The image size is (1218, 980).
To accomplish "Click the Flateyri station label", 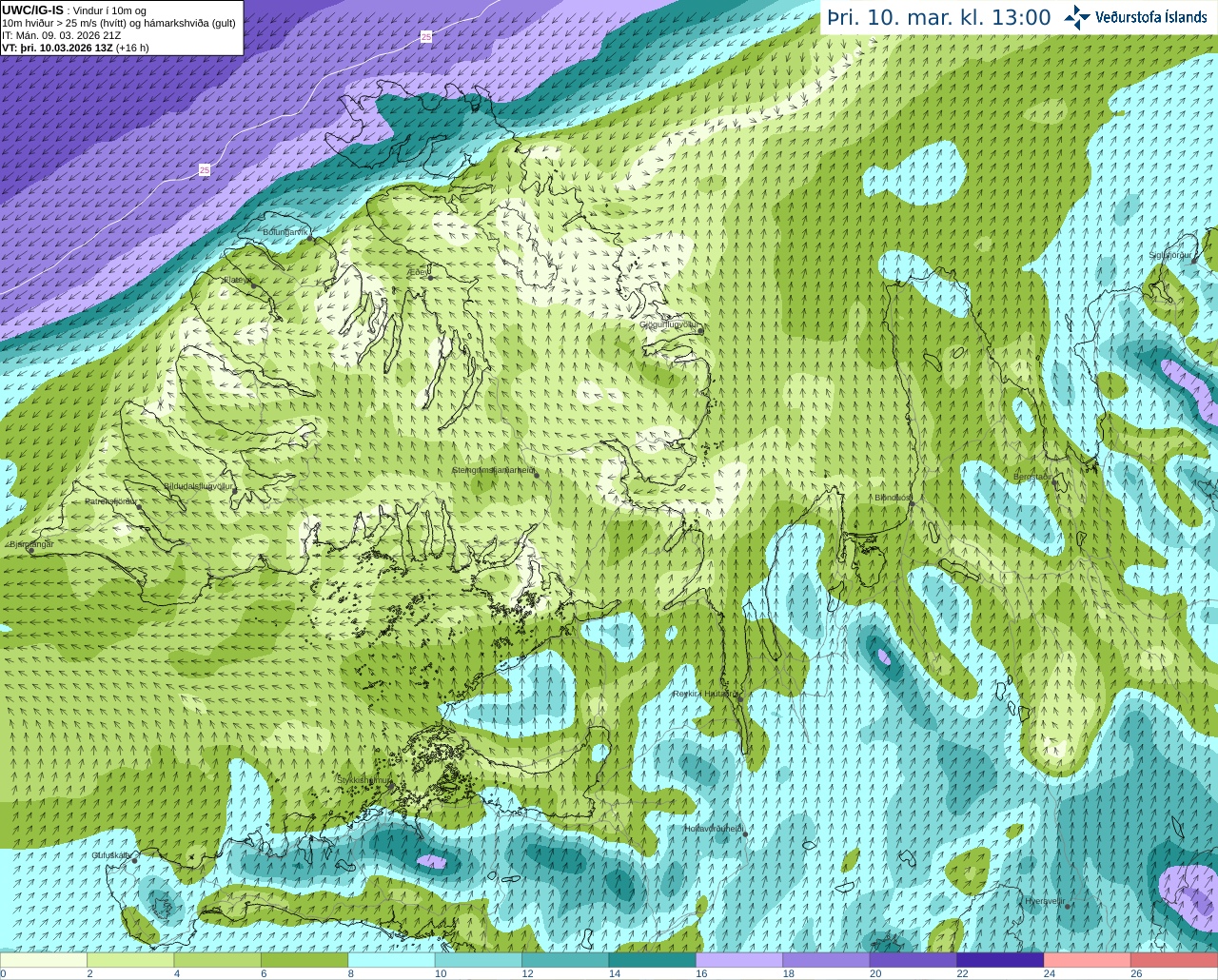I will point(238,280).
